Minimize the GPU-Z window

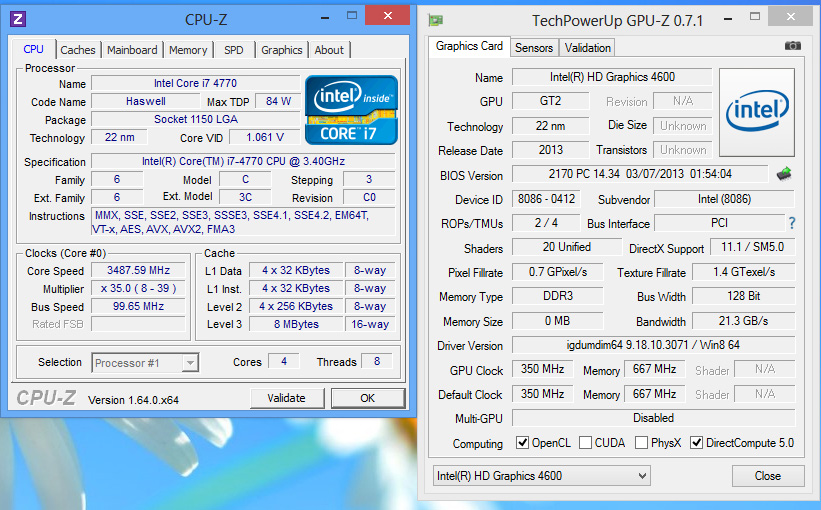point(728,18)
